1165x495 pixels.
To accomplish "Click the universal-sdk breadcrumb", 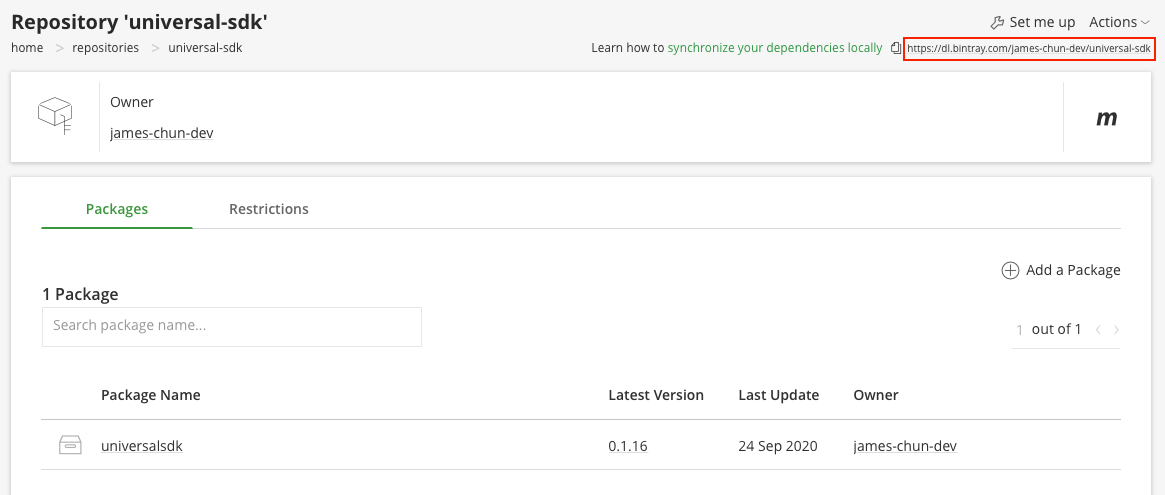I will [205, 48].
